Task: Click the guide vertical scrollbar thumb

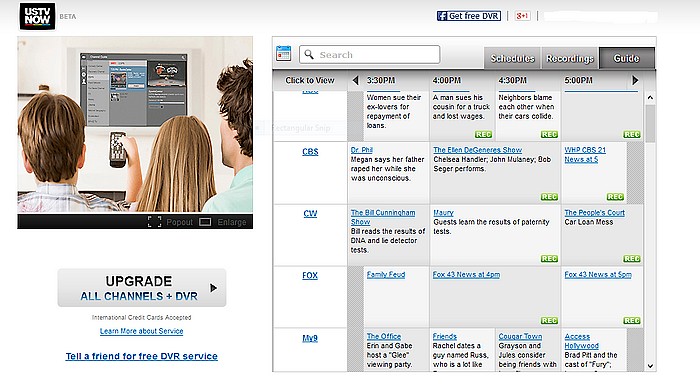Action: pos(650,124)
